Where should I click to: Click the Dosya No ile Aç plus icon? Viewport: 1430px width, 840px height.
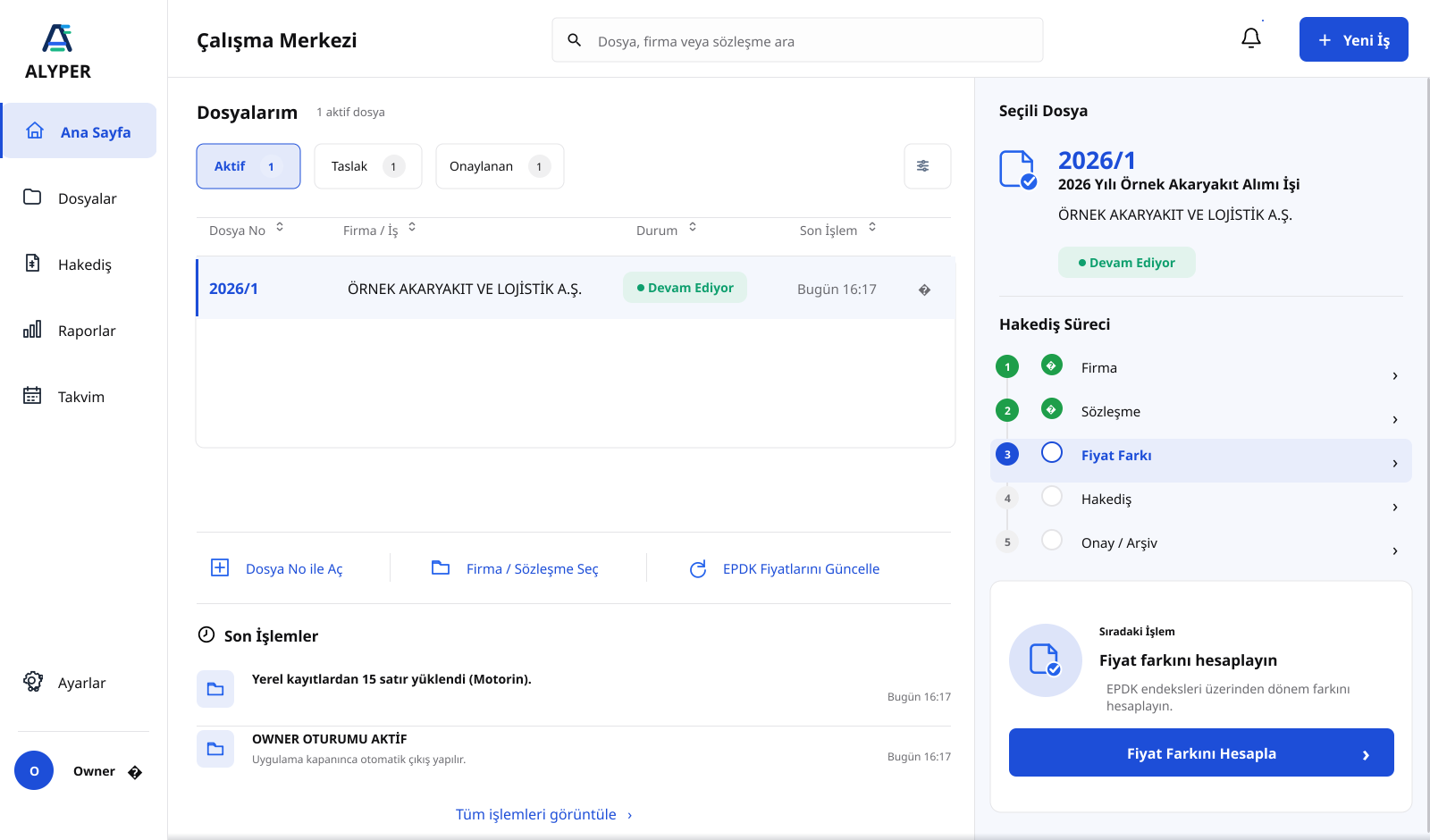click(x=220, y=567)
